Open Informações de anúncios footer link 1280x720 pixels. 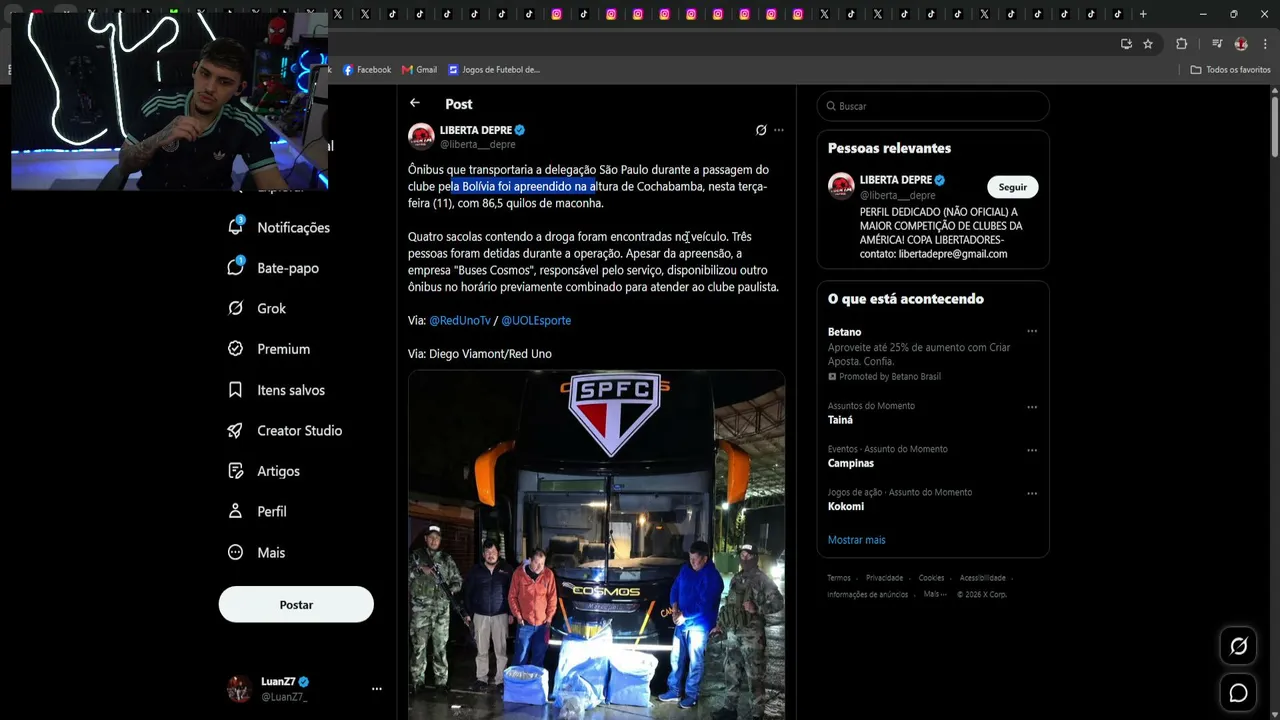(867, 595)
